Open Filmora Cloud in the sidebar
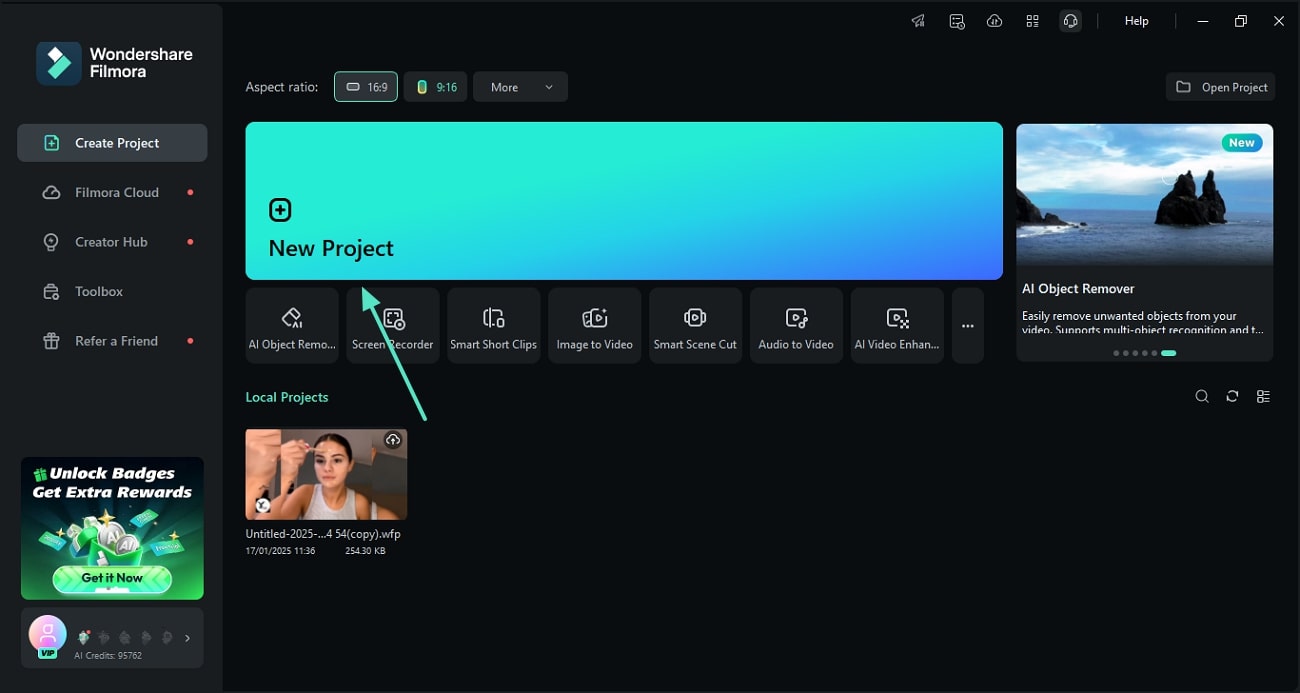 point(112,192)
